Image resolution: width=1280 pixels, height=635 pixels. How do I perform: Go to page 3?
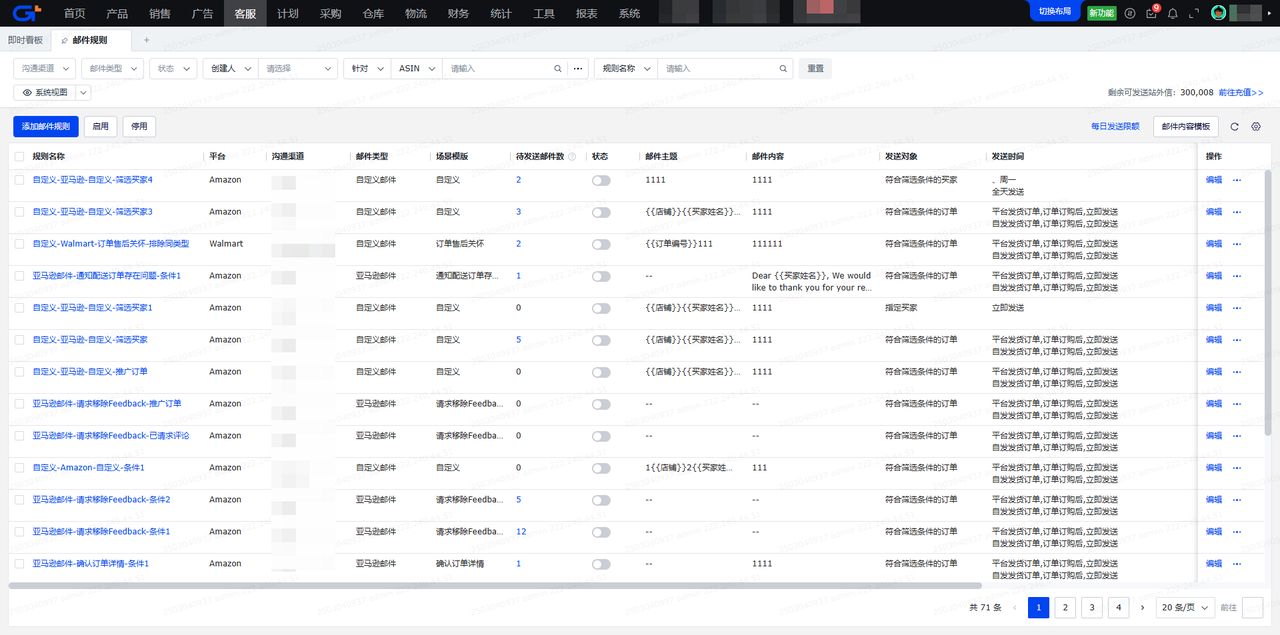(x=1091, y=607)
